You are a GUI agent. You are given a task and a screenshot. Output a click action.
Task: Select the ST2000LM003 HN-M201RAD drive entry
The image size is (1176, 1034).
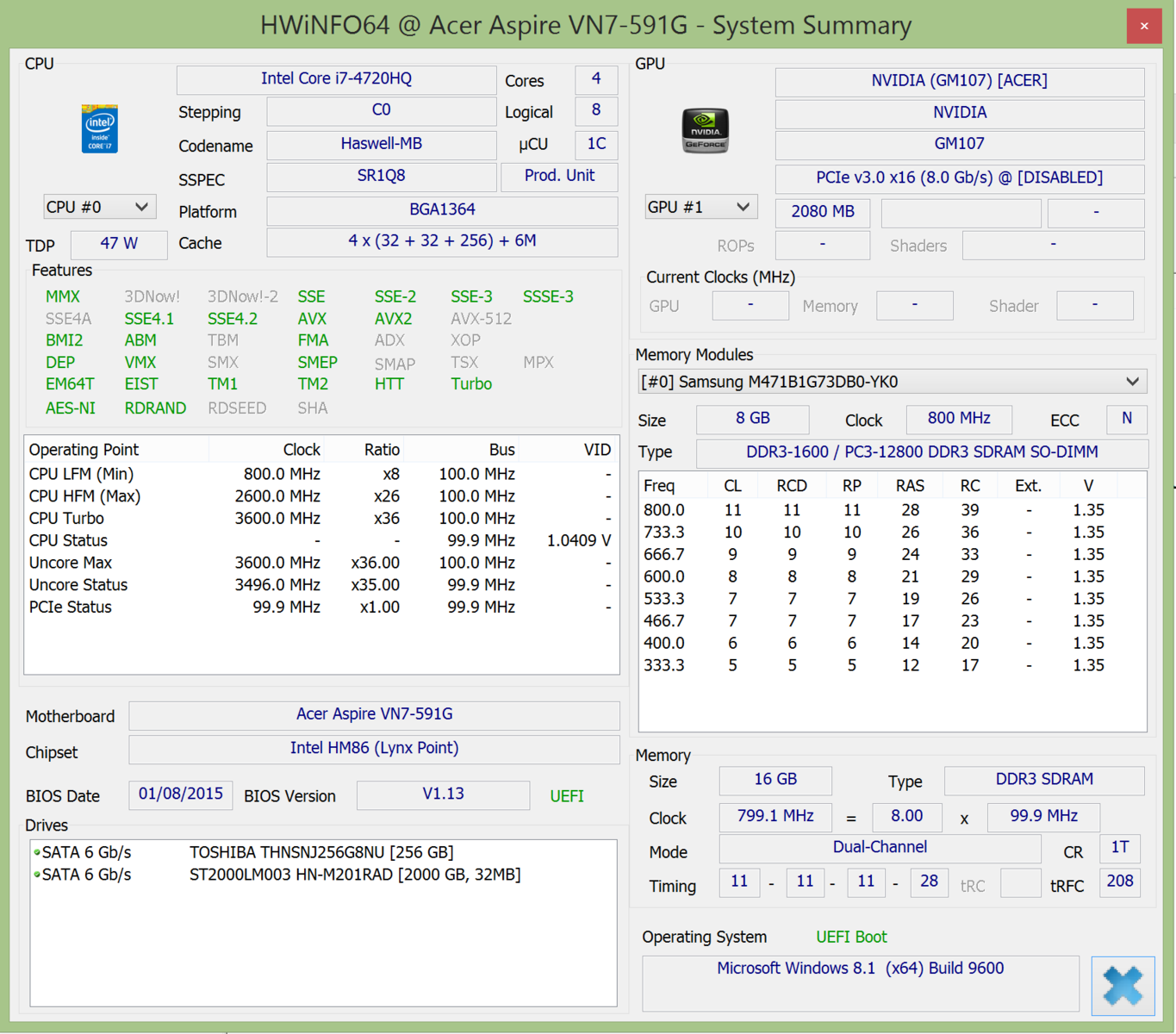(354, 875)
